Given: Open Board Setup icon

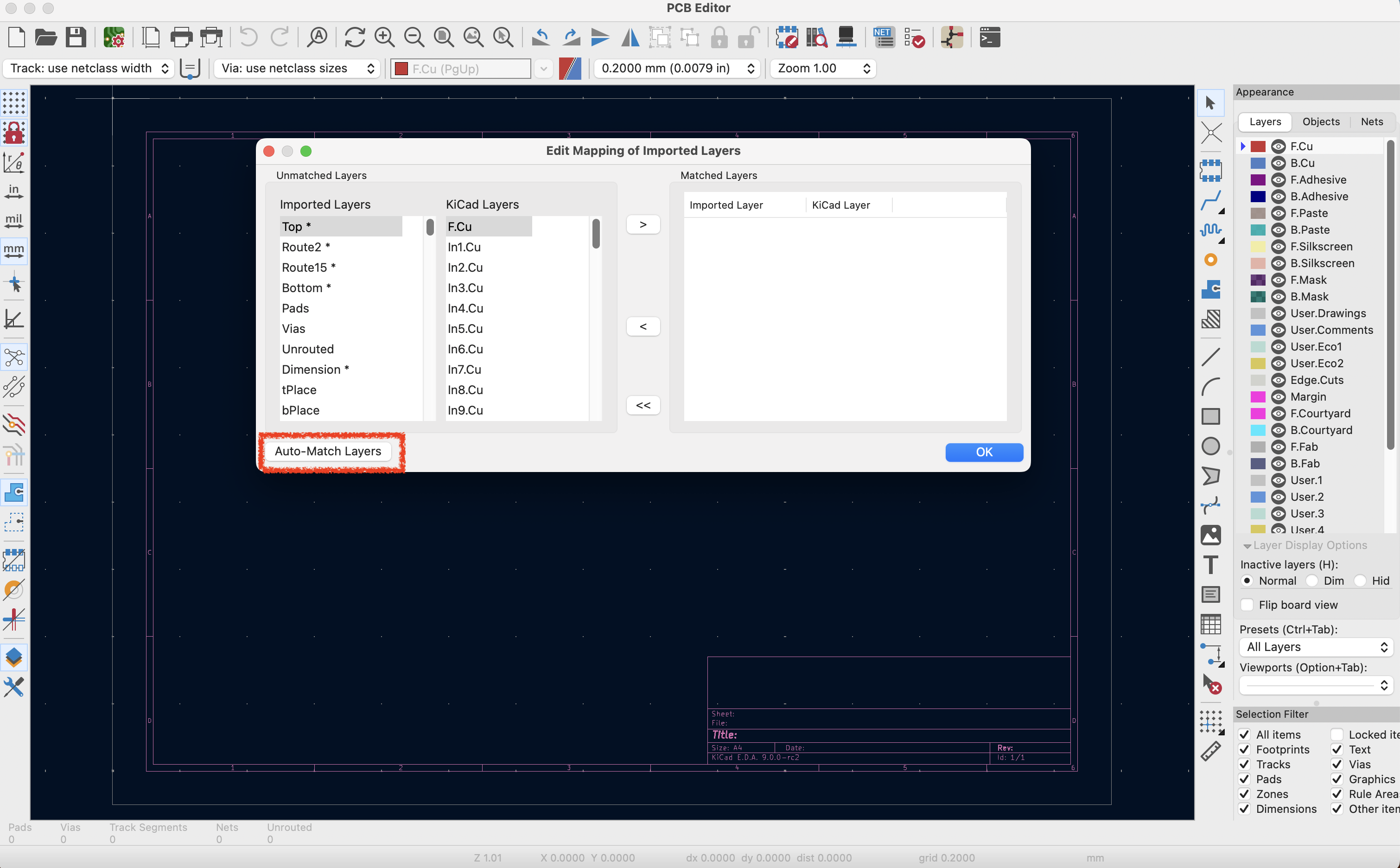Looking at the screenshot, I should tap(114, 37).
